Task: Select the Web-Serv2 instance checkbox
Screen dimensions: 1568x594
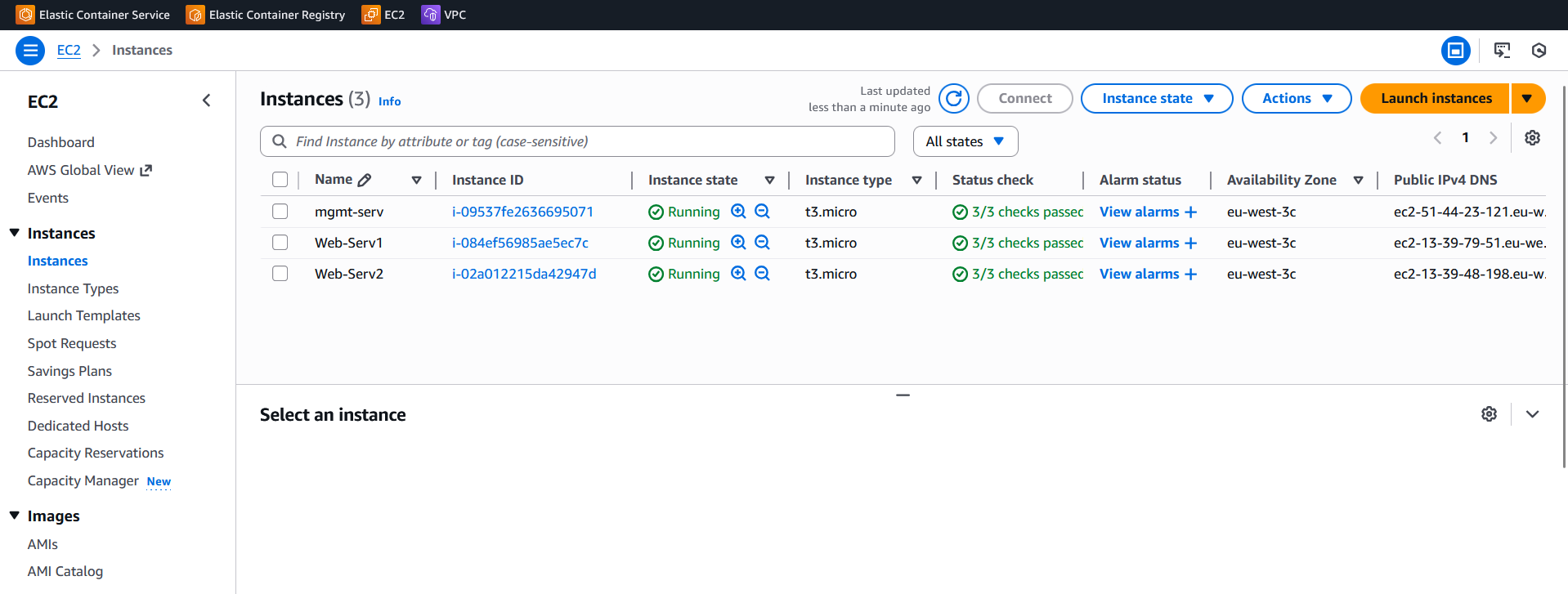Action: (280, 274)
